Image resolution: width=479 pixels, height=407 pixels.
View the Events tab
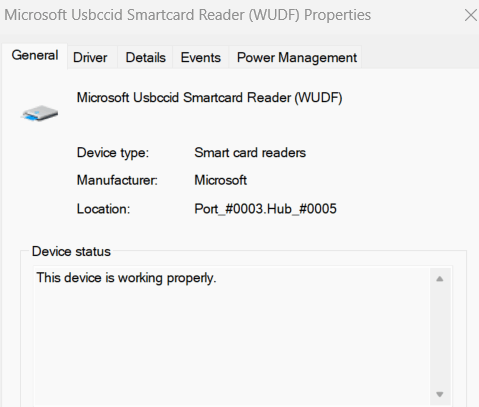click(200, 58)
